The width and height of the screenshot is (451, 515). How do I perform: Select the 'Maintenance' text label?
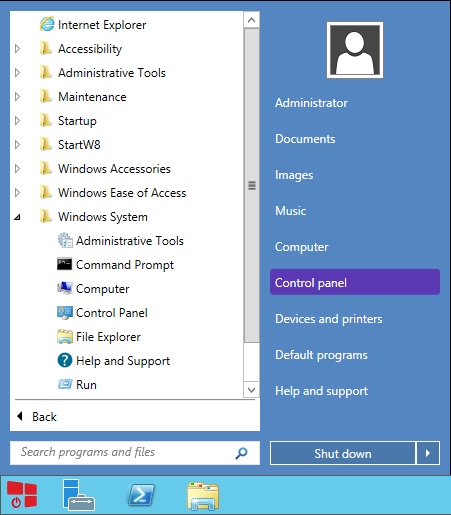click(92, 97)
